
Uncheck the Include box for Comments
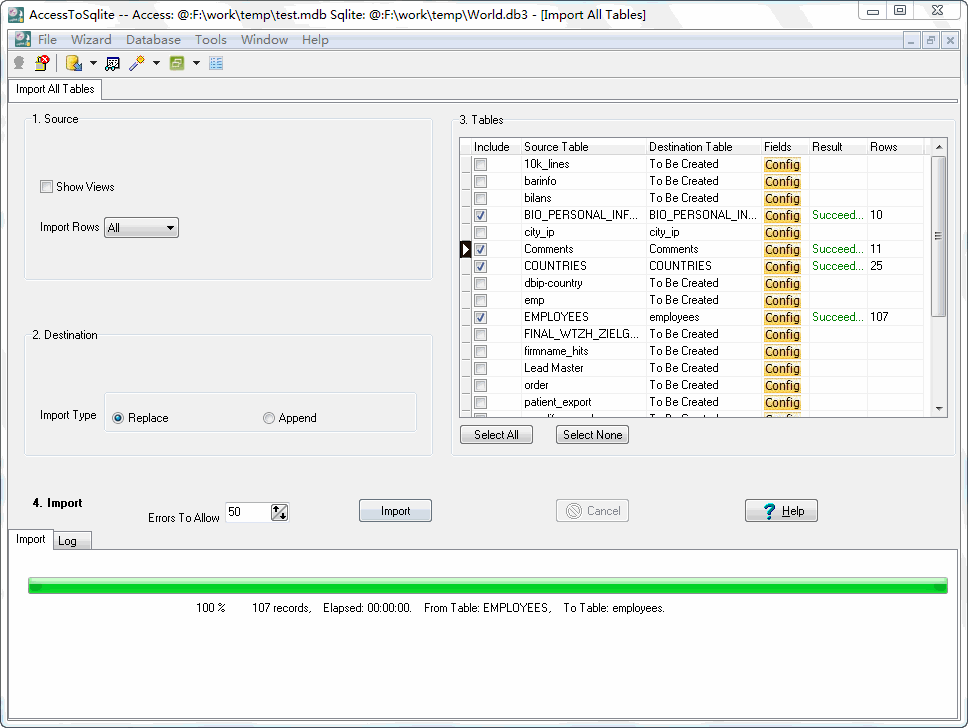coord(480,249)
